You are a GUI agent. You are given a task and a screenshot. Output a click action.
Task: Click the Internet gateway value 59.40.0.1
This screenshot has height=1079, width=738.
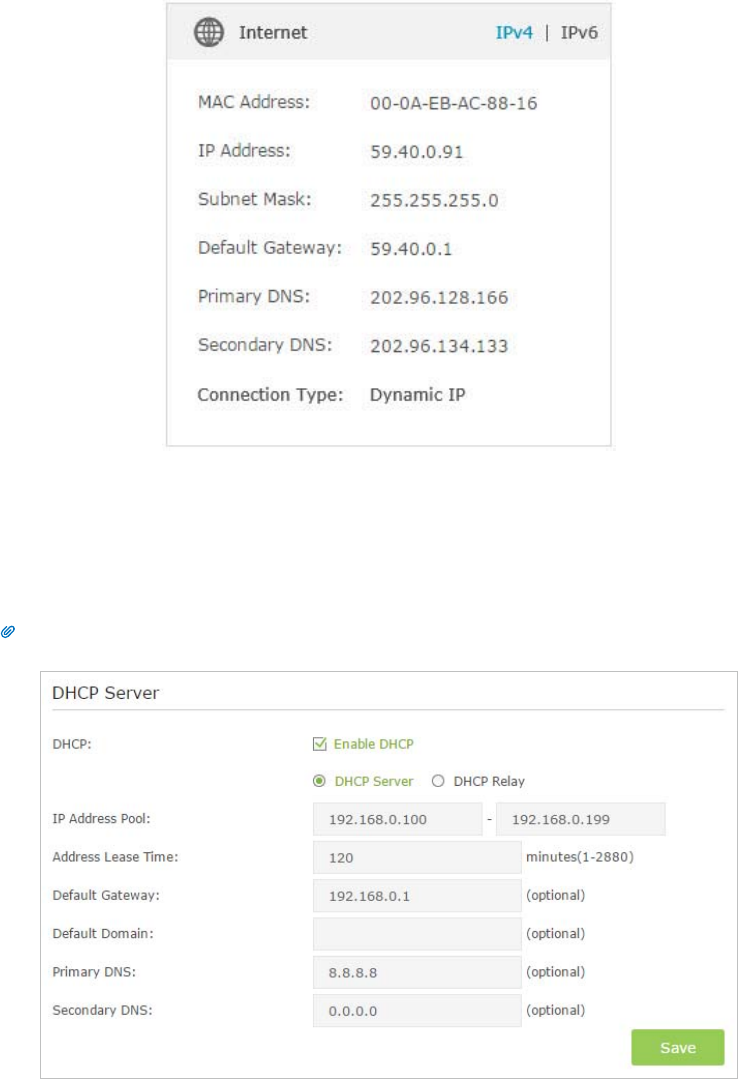click(x=411, y=248)
